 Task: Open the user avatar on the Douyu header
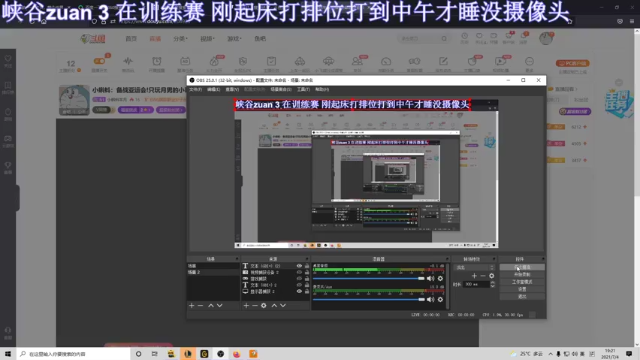pos(546,38)
